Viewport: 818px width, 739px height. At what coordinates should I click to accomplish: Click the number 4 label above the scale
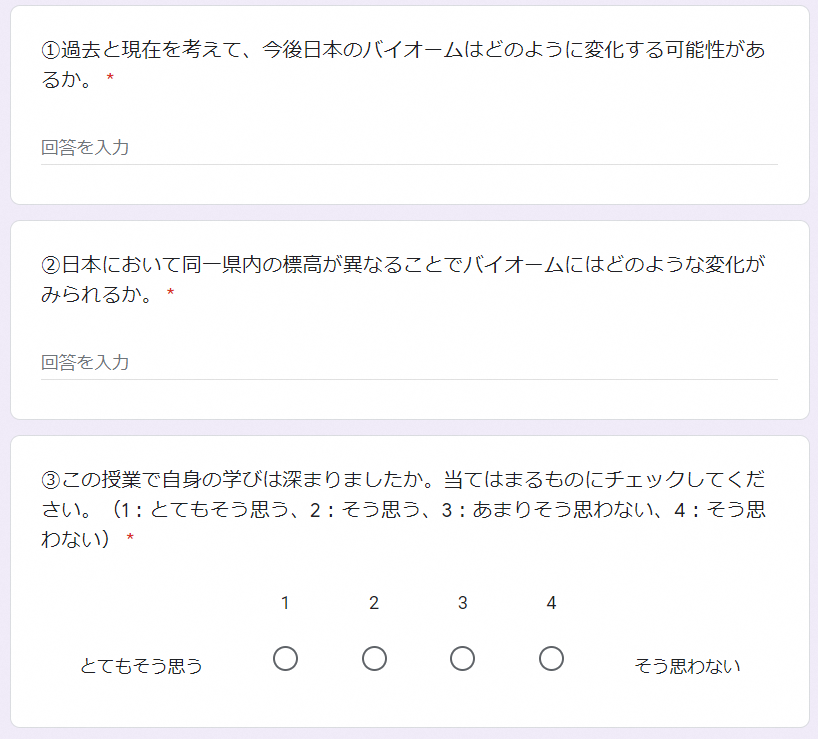tap(551, 603)
